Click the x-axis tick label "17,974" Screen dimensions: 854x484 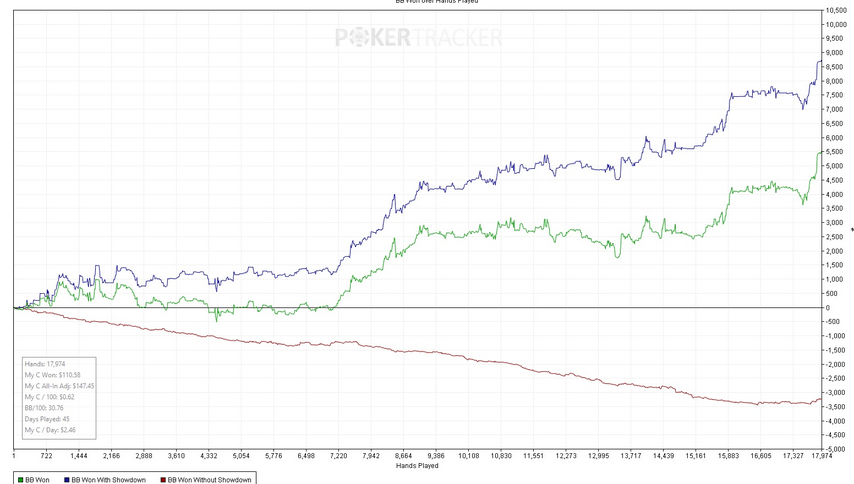coord(822,456)
